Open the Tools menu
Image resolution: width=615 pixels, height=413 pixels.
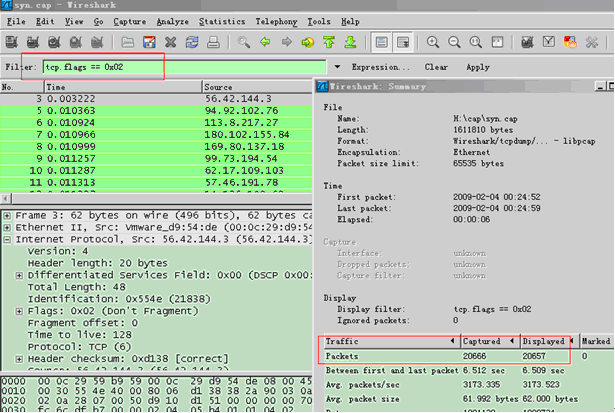(x=319, y=22)
